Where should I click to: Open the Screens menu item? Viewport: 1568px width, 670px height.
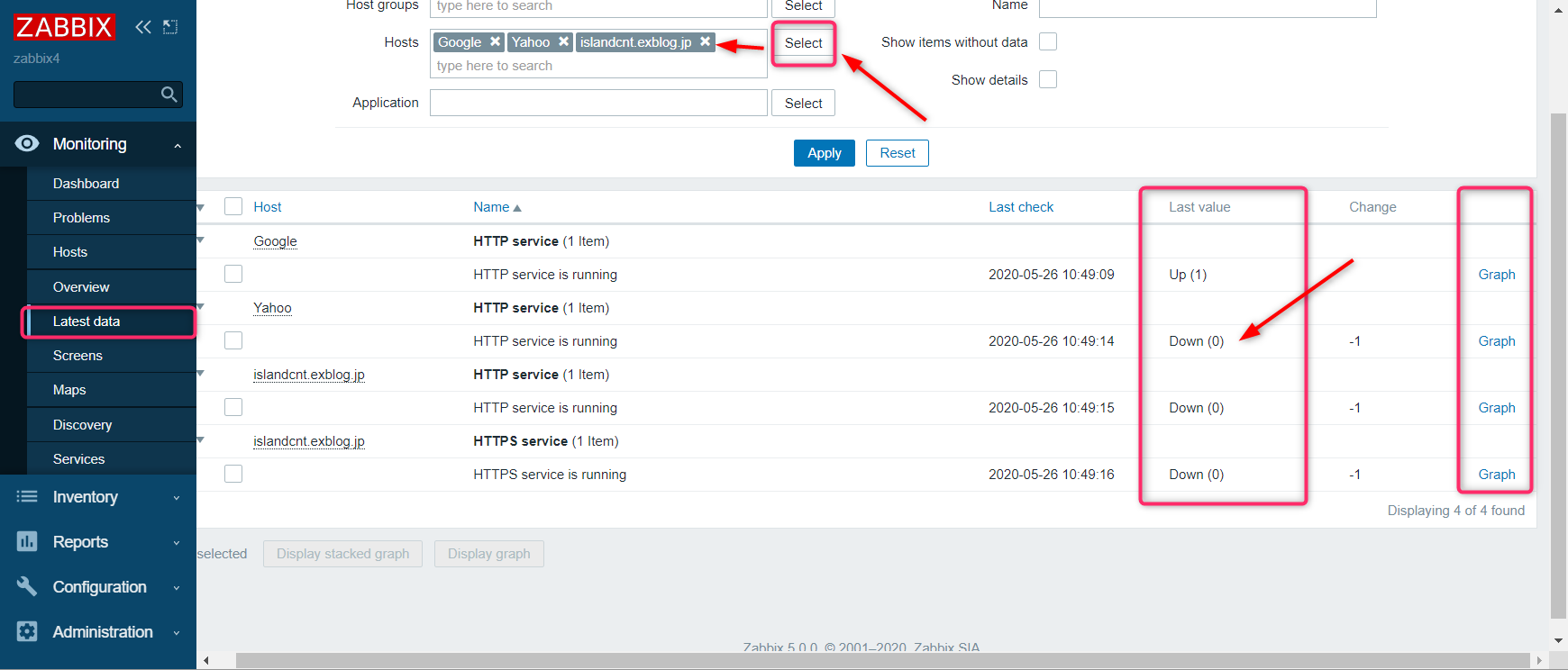point(111,355)
